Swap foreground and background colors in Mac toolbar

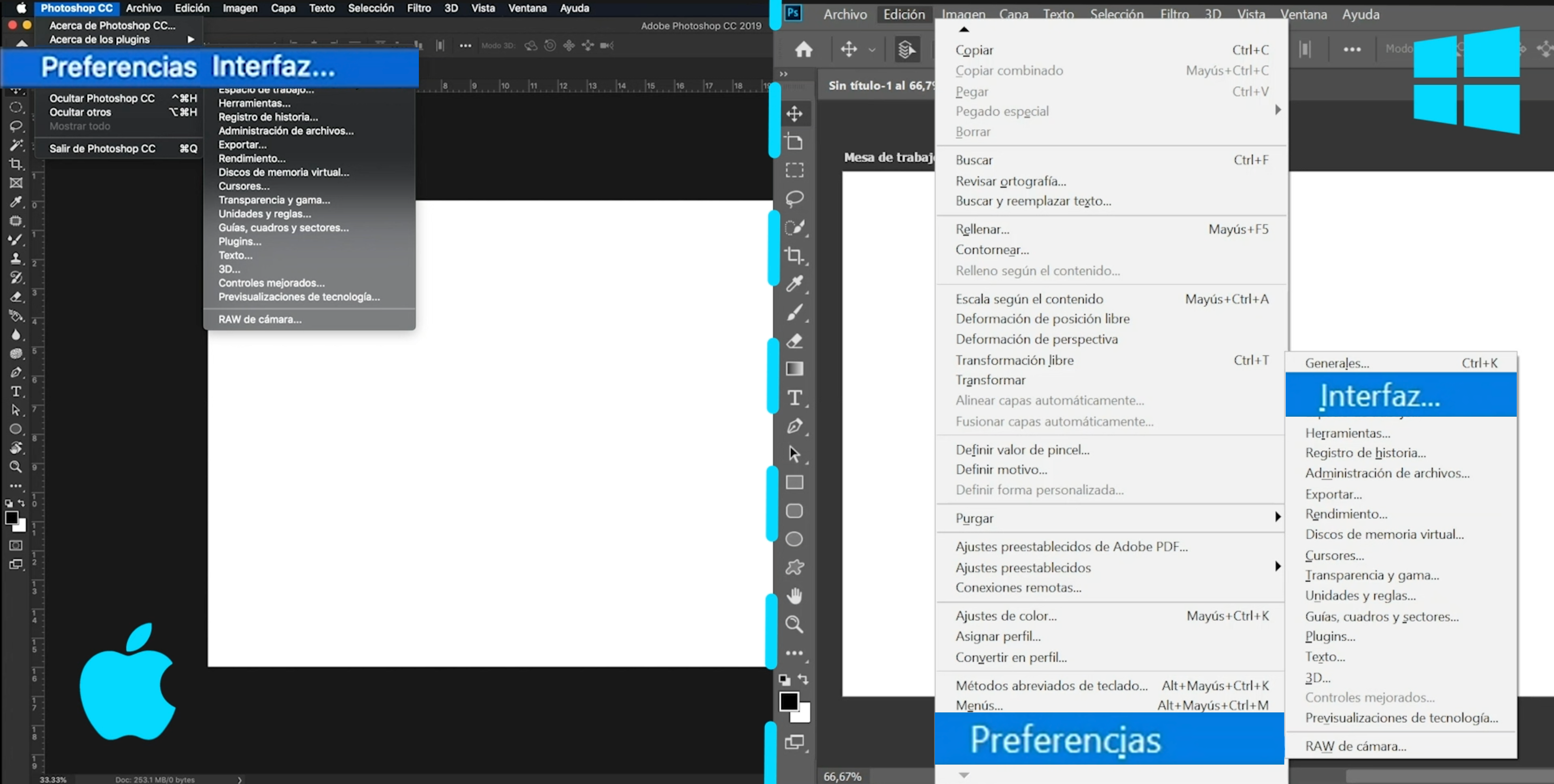(22, 503)
